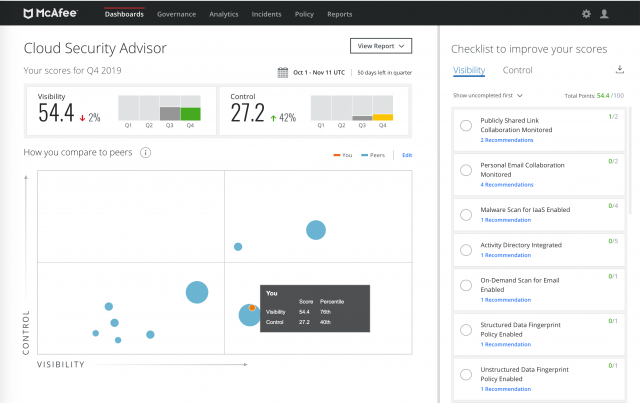640x403 pixels.
Task: Open Dashboards menu
Action: click(x=124, y=14)
